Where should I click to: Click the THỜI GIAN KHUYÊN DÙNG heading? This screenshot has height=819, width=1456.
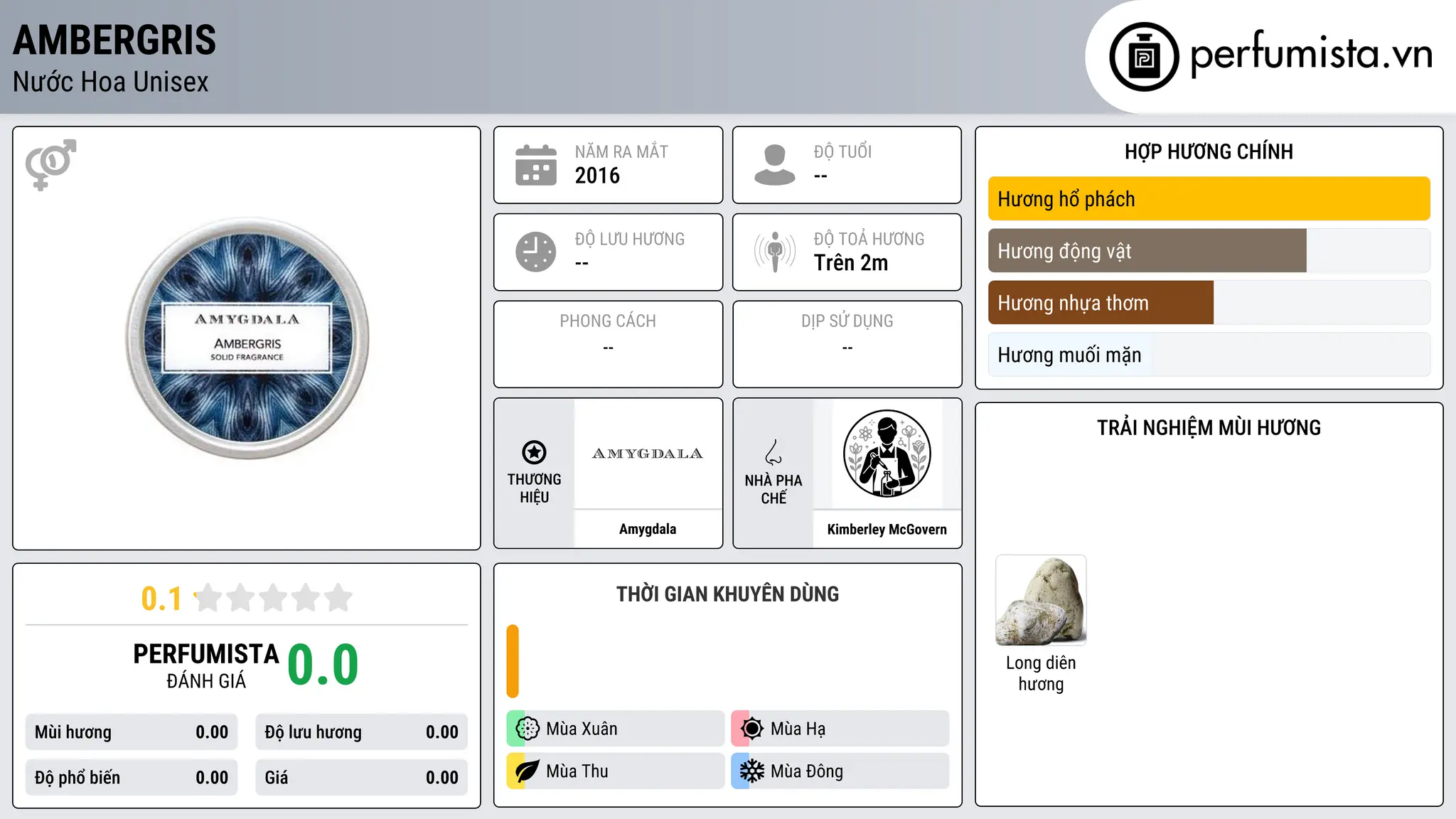pyautogui.click(x=727, y=594)
